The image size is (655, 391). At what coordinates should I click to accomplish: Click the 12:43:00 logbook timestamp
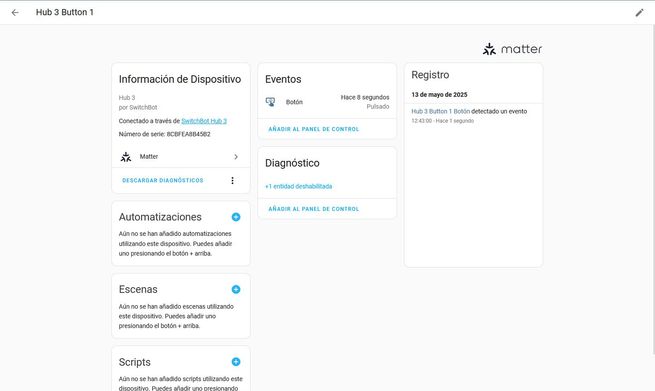[421, 121]
